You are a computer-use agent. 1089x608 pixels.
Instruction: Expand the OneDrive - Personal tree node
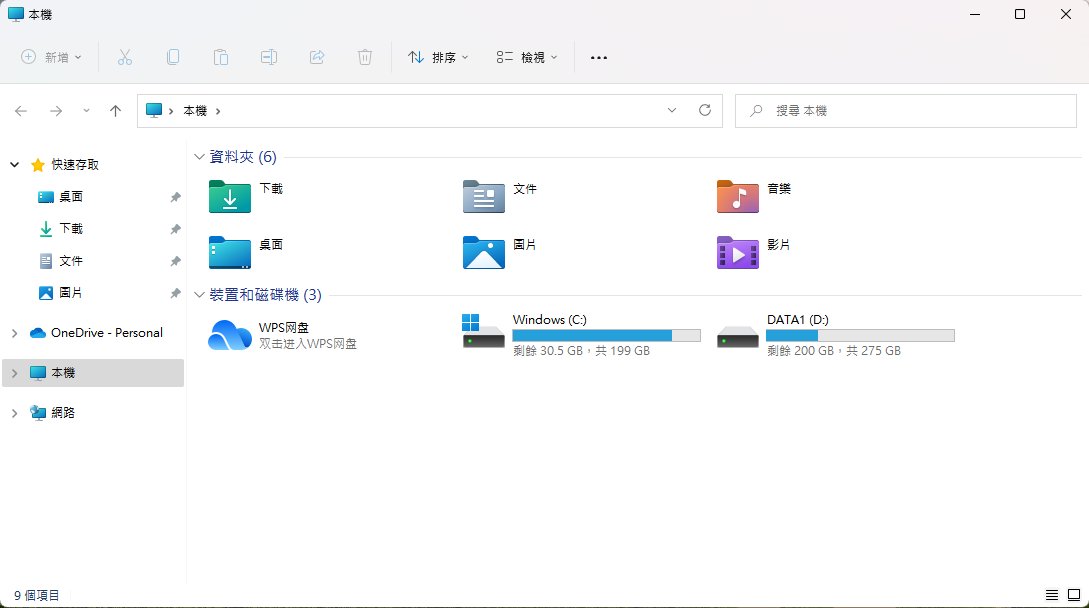[14, 333]
